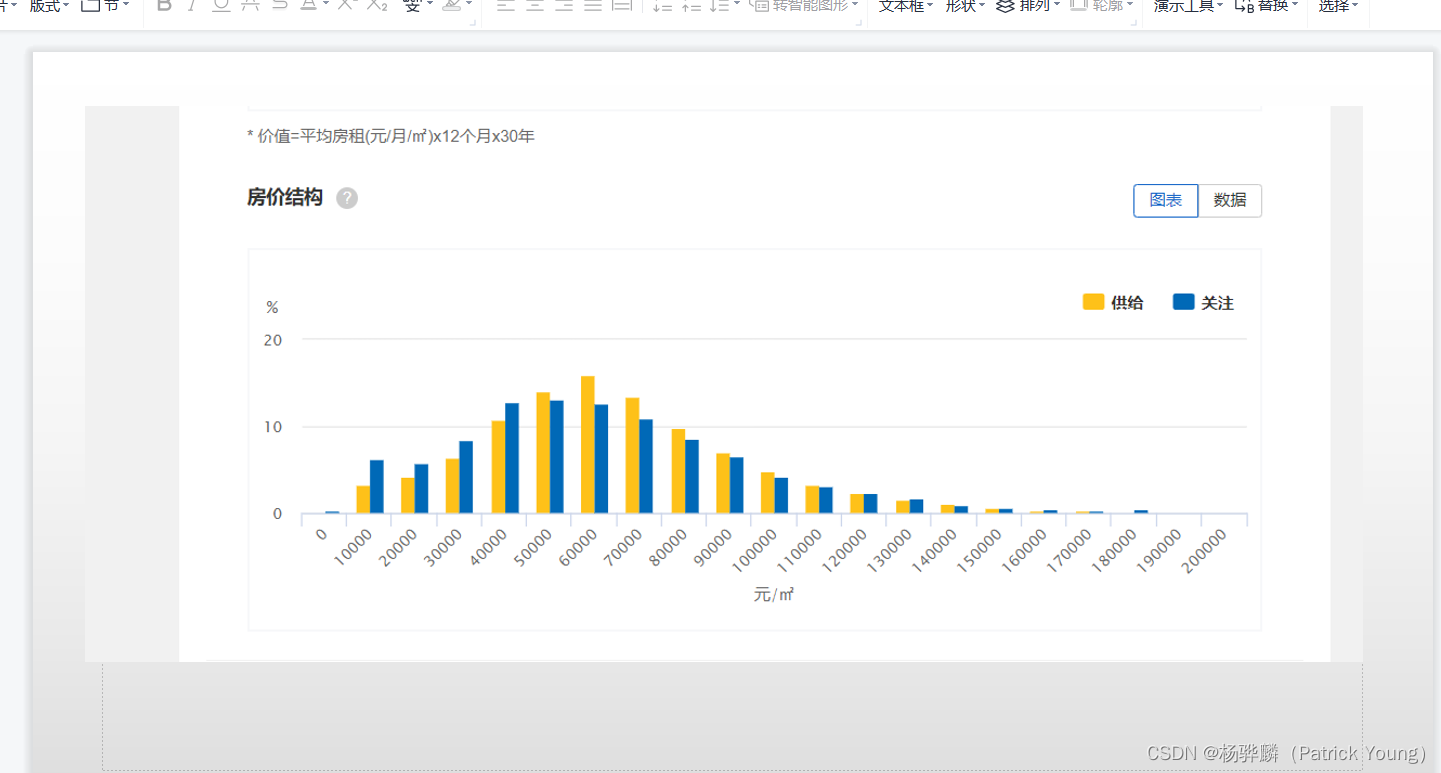Open the 形状 shapes dropdown
This screenshot has height=773, width=1441.
(965, 5)
